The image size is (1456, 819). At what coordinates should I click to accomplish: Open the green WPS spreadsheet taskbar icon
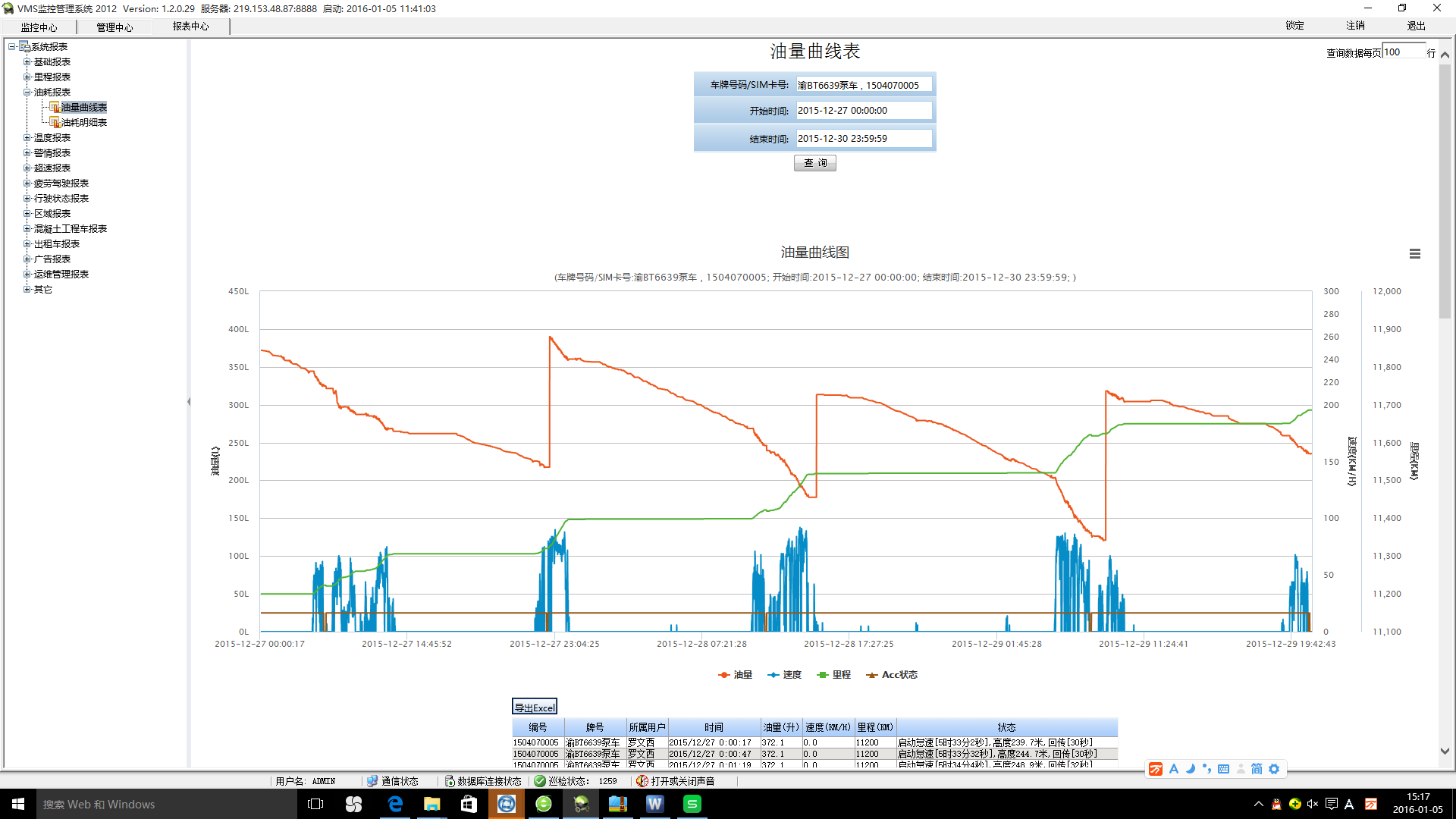tap(692, 804)
